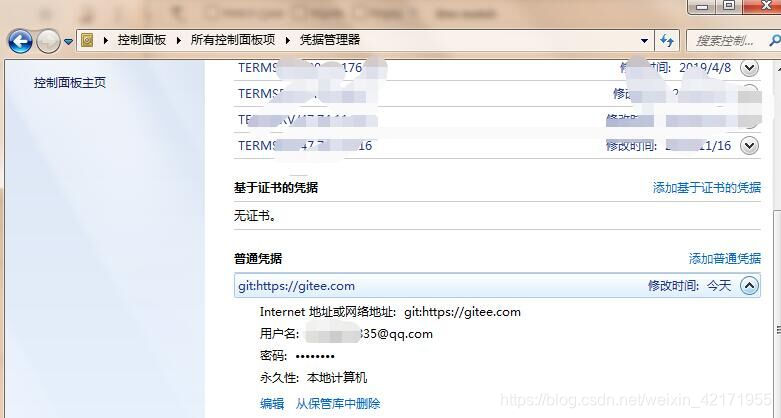Click the Internet 地址或网络地址 value git:https://gitee.com

(x=462, y=312)
